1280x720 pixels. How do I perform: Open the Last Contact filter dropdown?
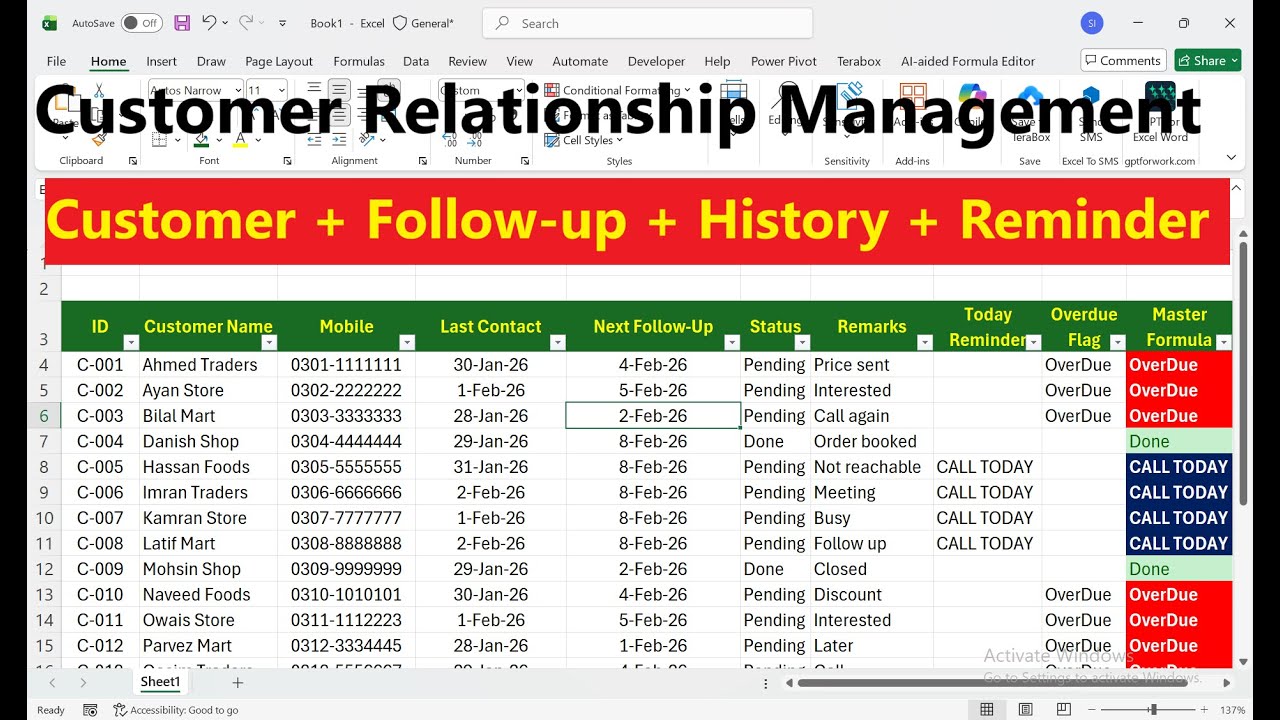(x=558, y=343)
